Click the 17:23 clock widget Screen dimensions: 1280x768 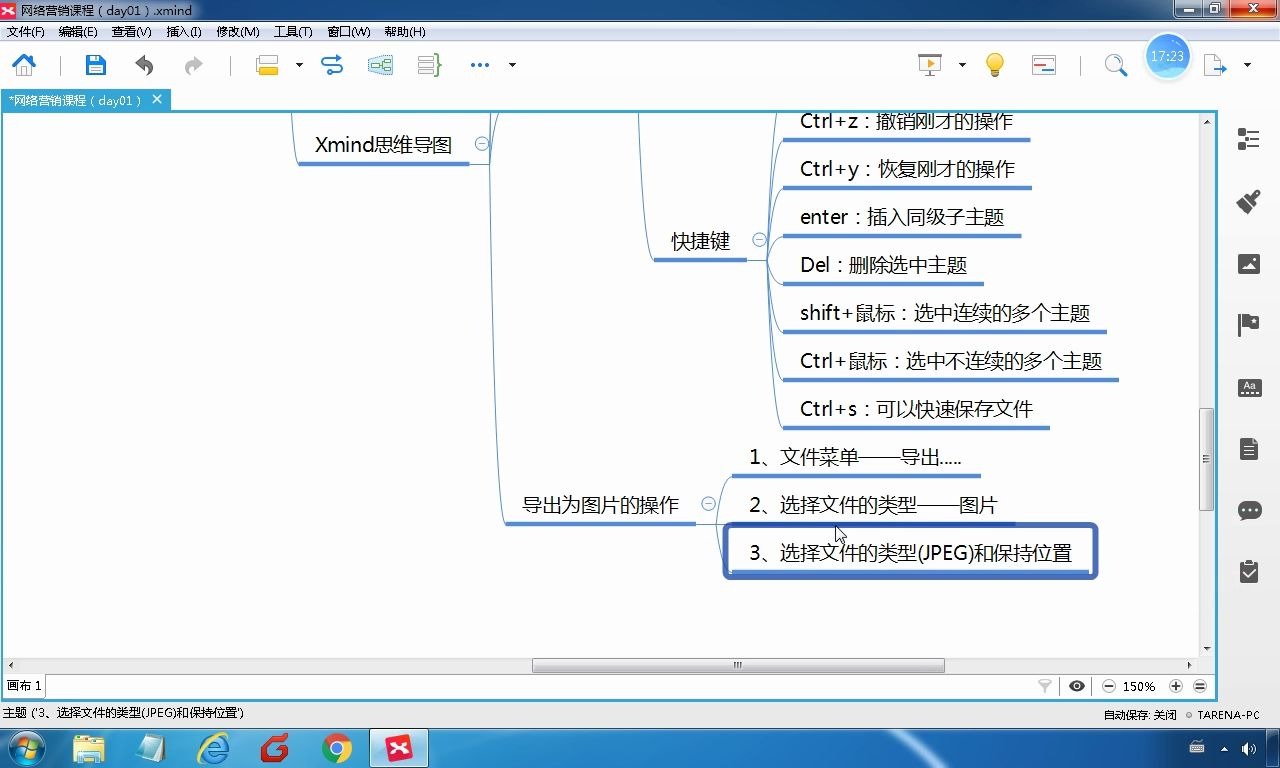(1167, 57)
